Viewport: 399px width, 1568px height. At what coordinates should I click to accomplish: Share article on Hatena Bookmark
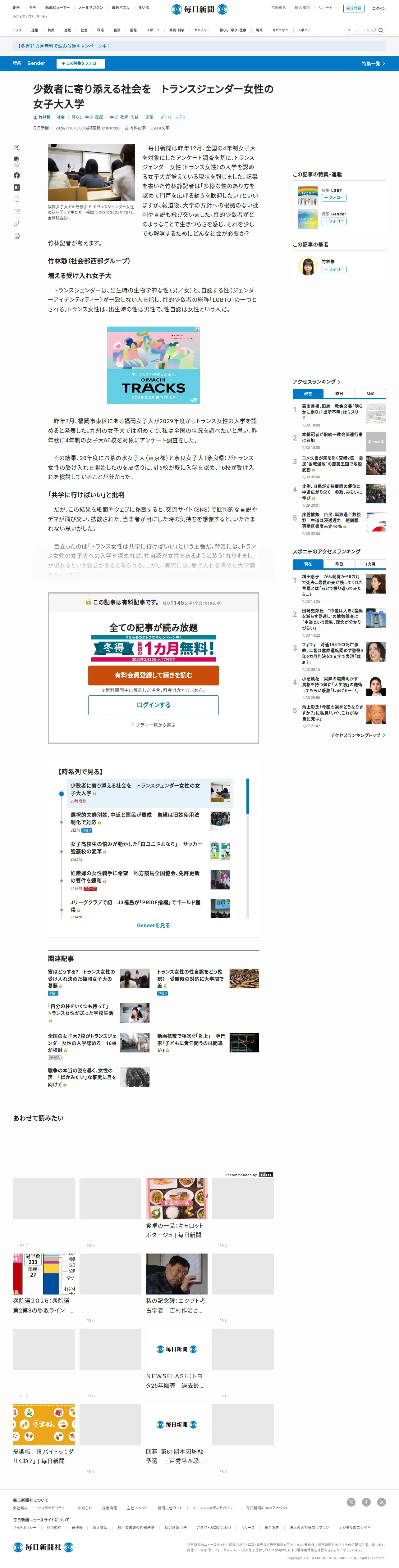tap(16, 188)
